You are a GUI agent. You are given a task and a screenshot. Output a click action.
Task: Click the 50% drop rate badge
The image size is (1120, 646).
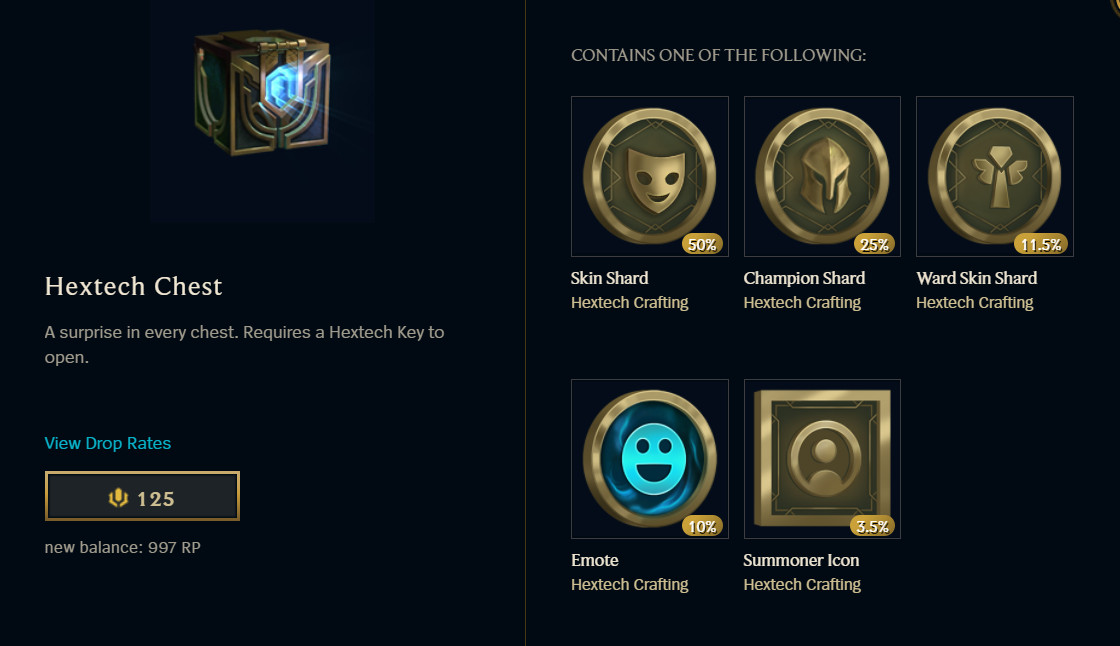[x=702, y=244]
